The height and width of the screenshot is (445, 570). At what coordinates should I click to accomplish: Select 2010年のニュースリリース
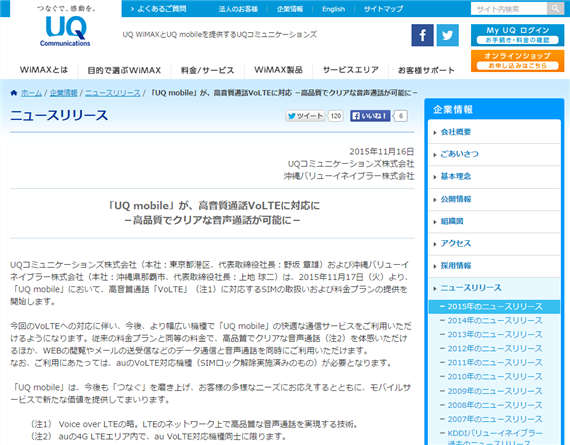pyautogui.click(x=494, y=377)
